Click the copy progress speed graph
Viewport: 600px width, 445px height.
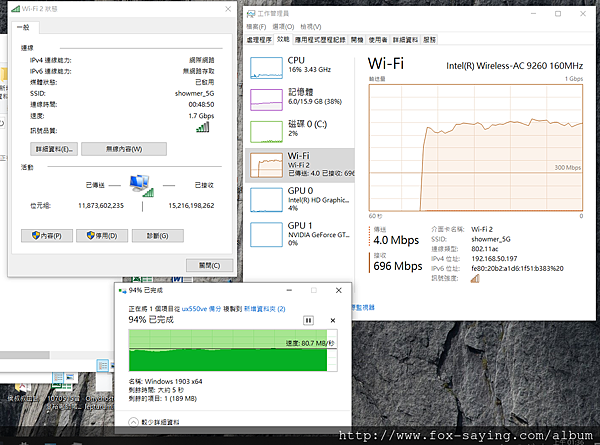[233, 350]
